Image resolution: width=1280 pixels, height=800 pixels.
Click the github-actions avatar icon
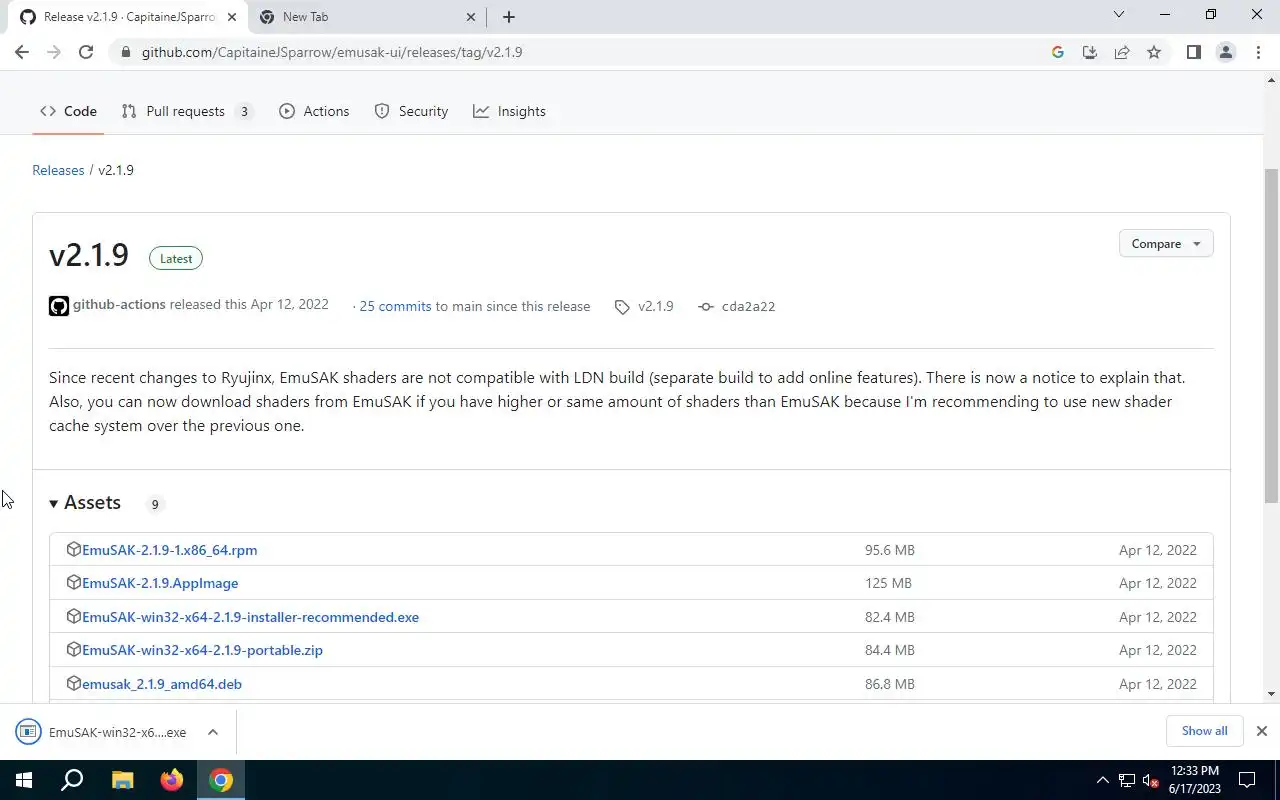59,306
